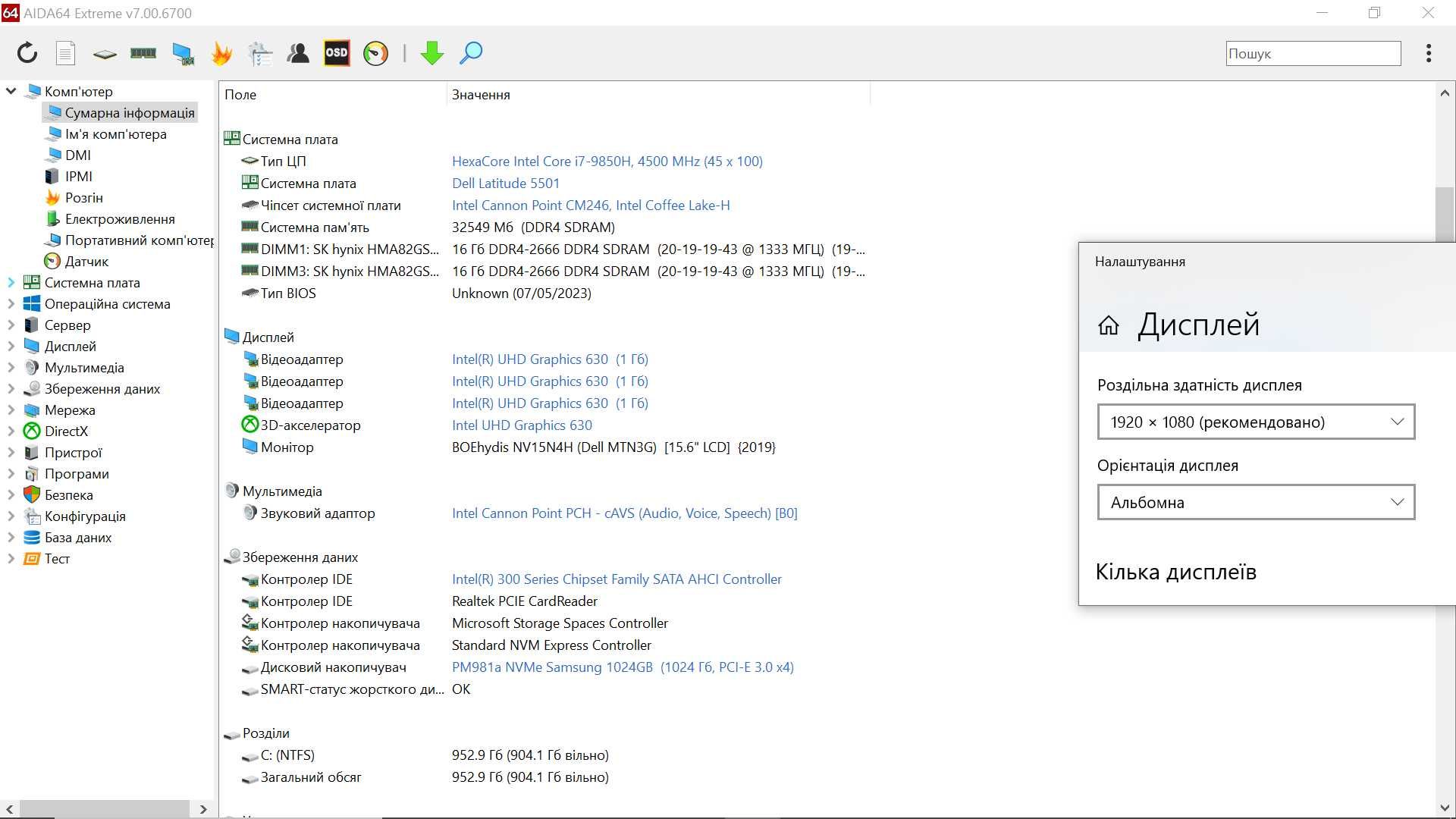Expand the Дисплей tree node
The image size is (1456, 819).
point(11,347)
